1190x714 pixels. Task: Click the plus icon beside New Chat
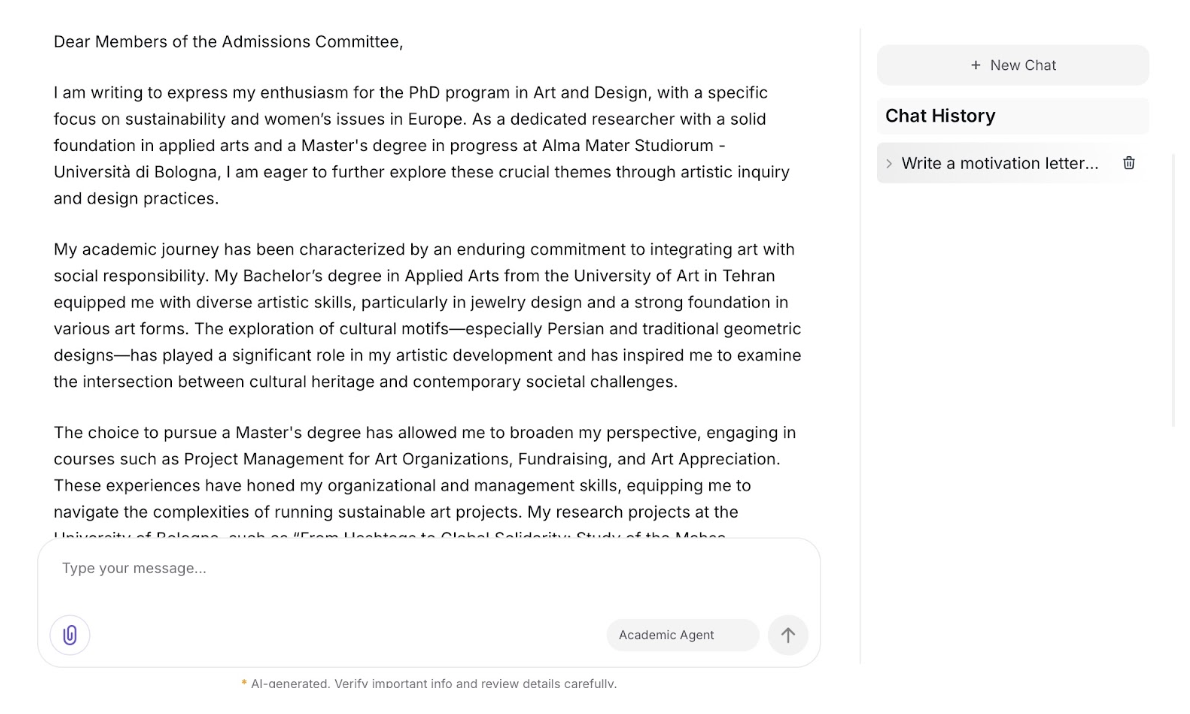click(976, 65)
